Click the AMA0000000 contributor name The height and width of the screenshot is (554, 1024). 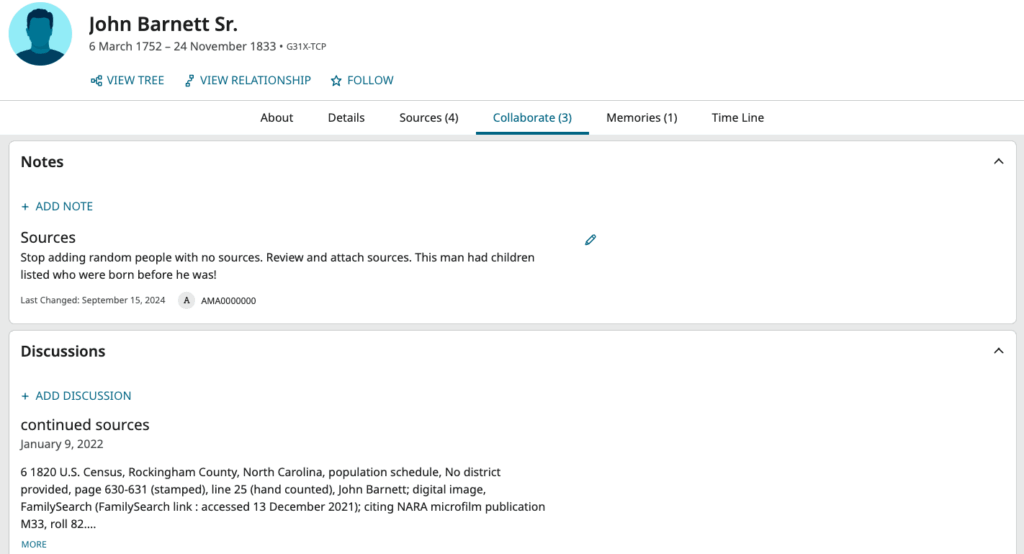coord(228,301)
